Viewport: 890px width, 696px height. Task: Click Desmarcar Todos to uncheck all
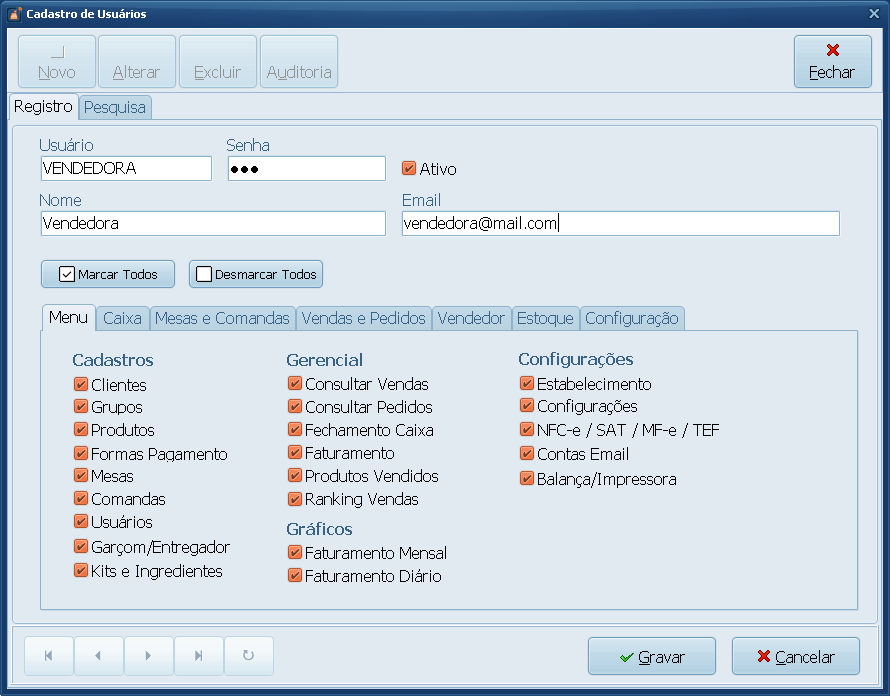coord(256,274)
